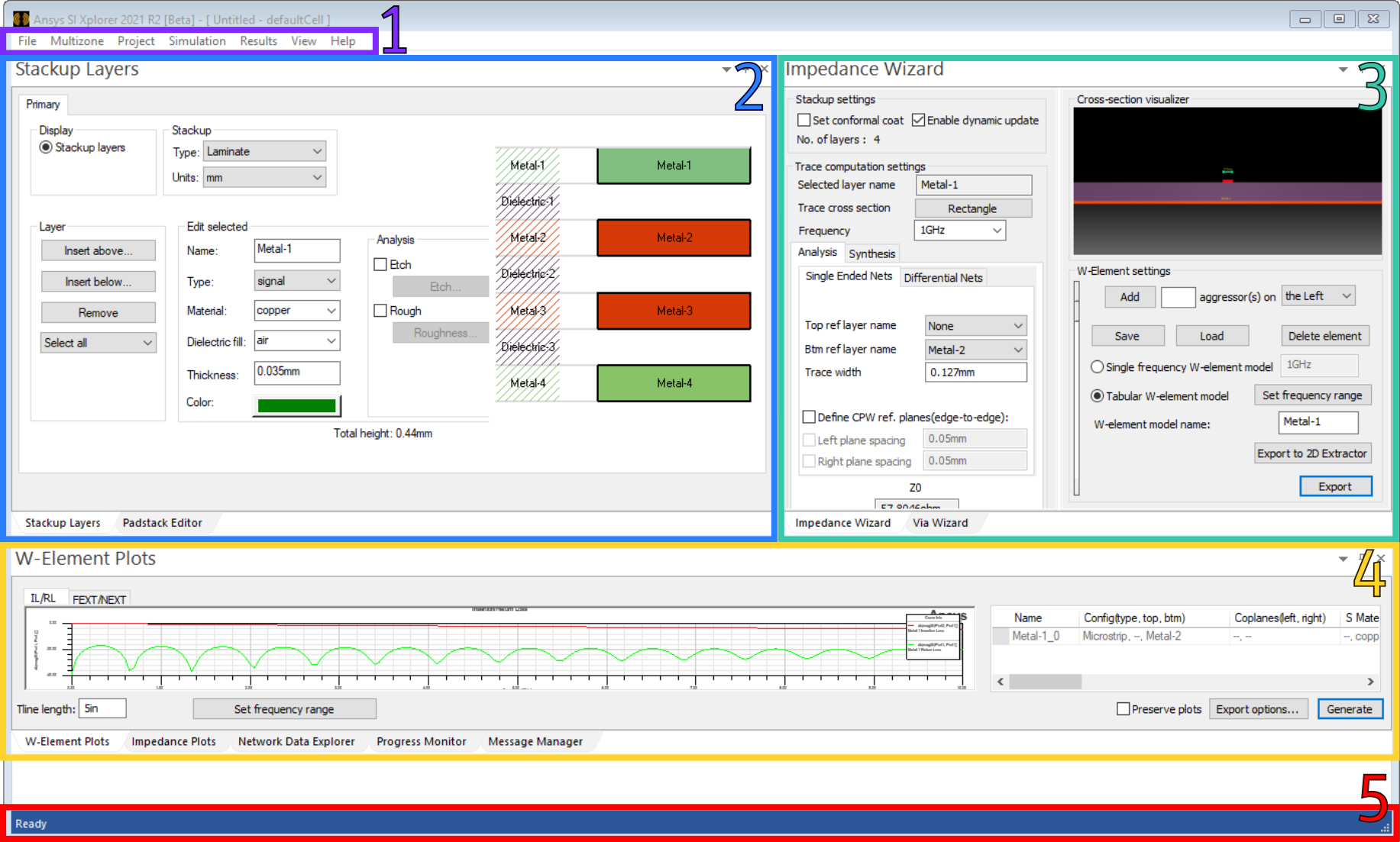Toggle the Set conformal coat checkbox

pos(804,121)
